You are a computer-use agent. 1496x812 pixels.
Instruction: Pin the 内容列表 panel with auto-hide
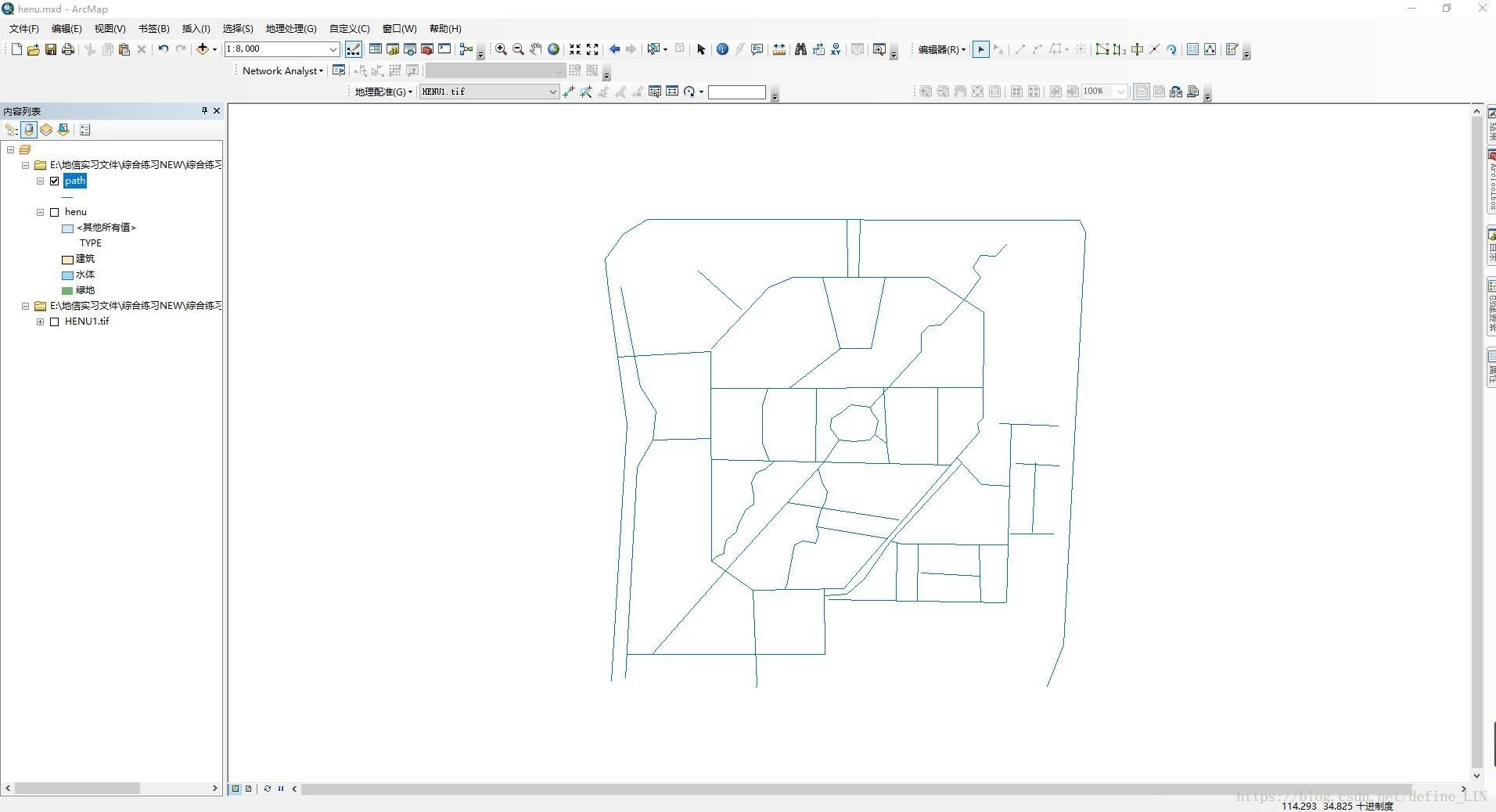204,111
